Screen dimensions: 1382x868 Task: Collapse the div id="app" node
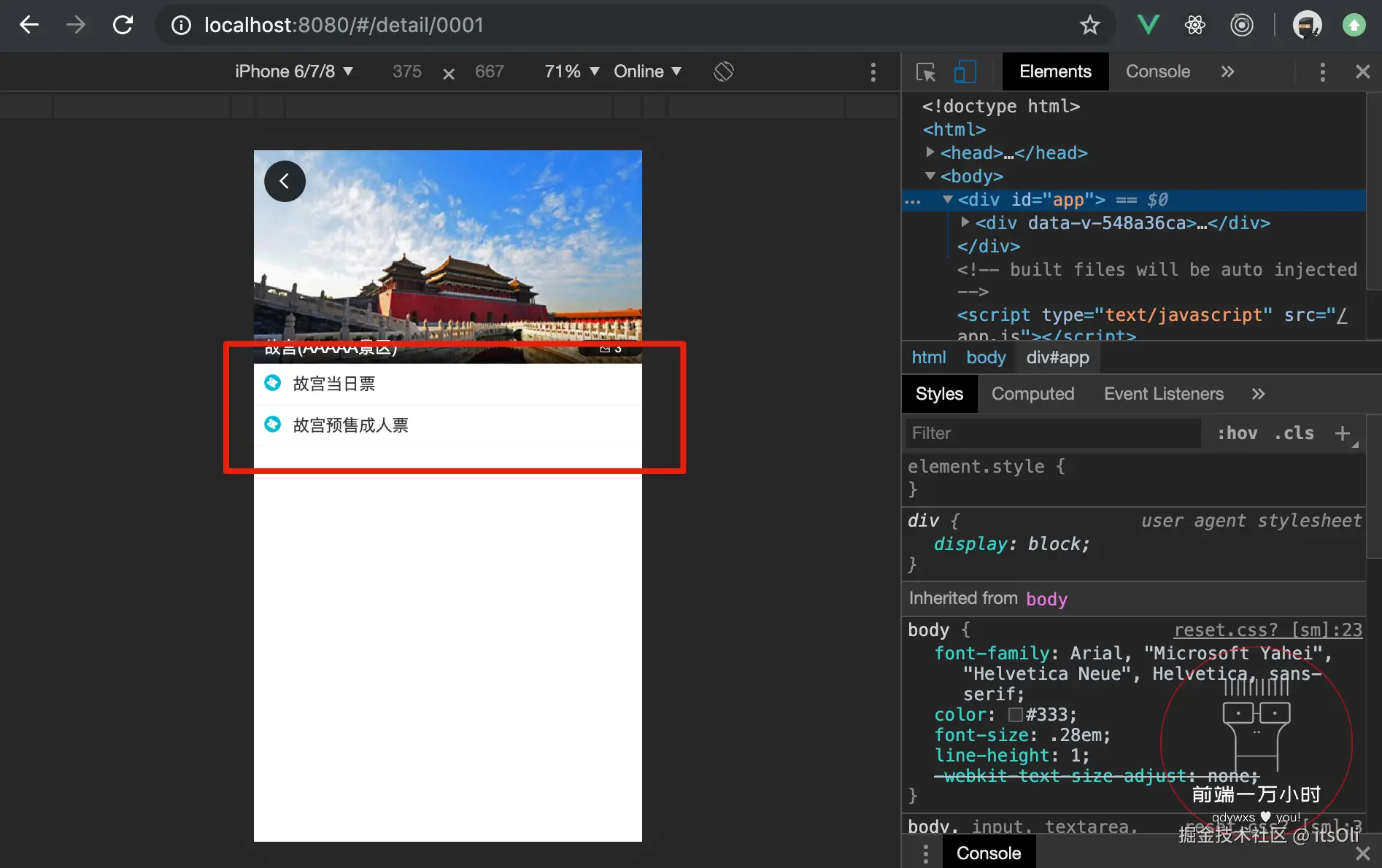coord(947,199)
